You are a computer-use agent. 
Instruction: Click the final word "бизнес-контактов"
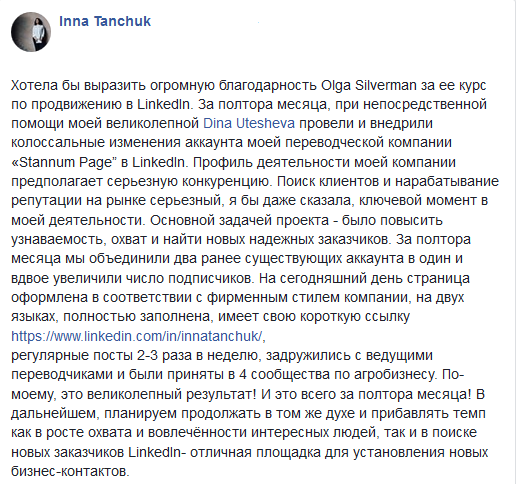pos(69,471)
